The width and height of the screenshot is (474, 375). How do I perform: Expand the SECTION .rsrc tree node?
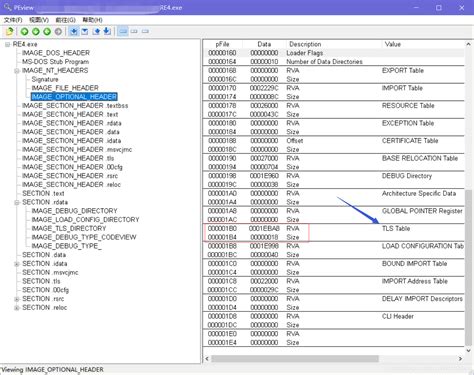pos(17,299)
